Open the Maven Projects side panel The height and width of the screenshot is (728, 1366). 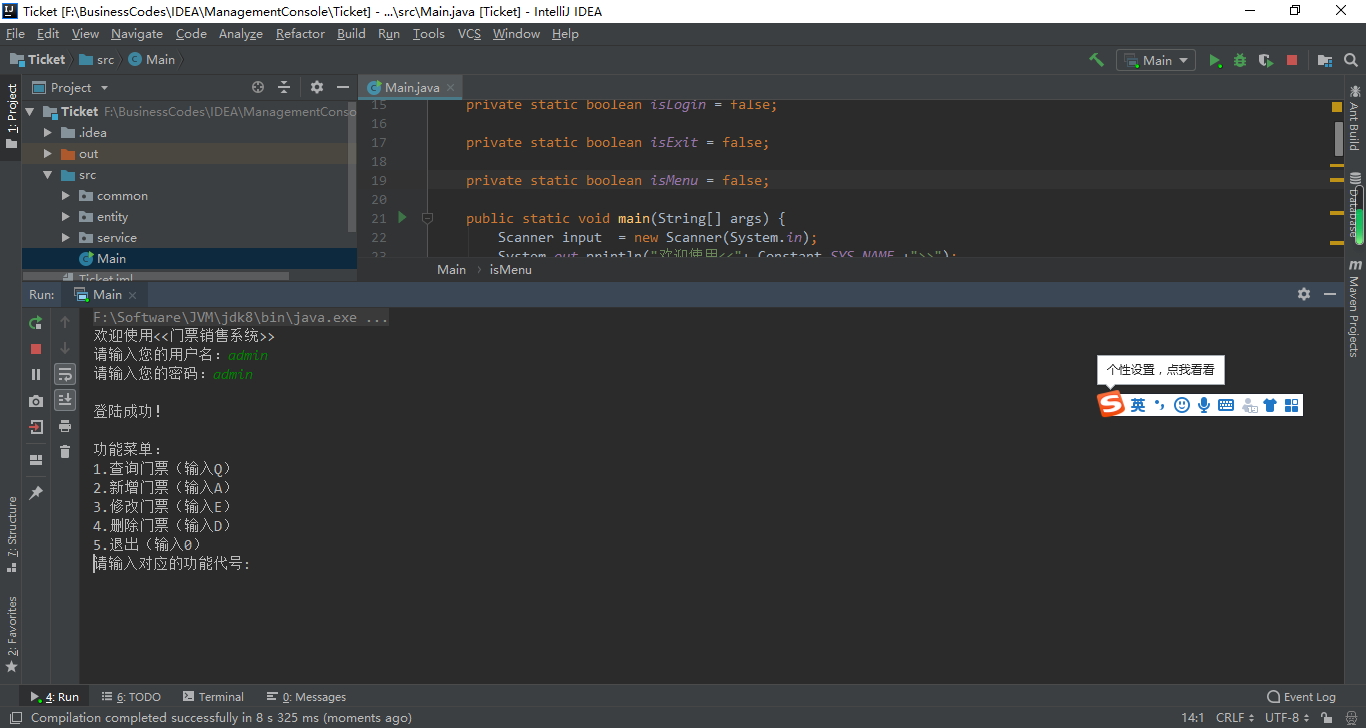click(1355, 307)
